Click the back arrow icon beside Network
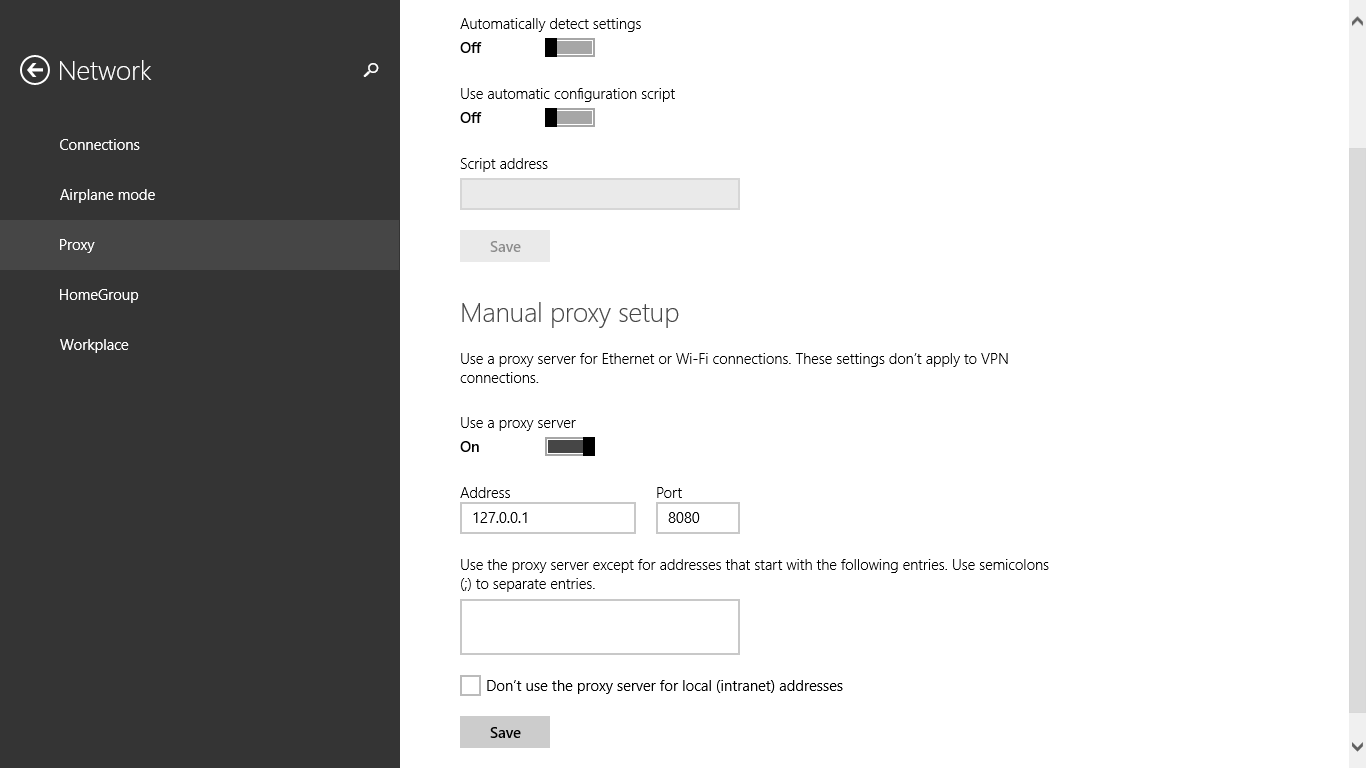 pyautogui.click(x=35, y=70)
